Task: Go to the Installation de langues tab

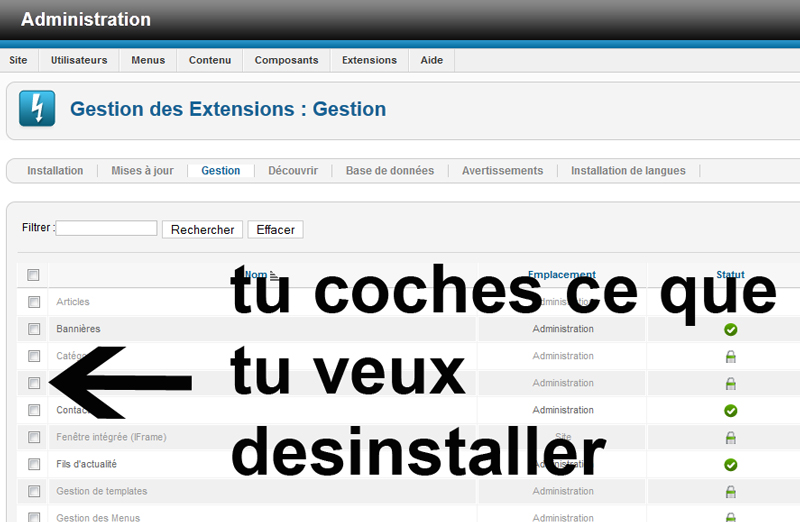Action: coord(628,171)
